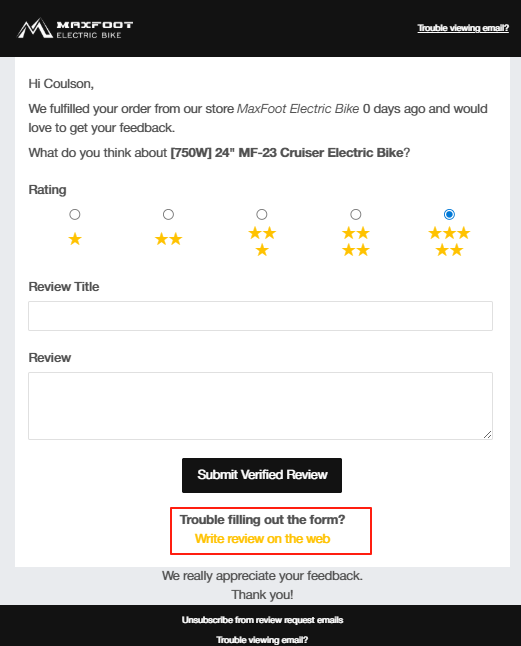Open Trouble viewing email link in footer
This screenshot has width=521, height=646.
point(262,640)
